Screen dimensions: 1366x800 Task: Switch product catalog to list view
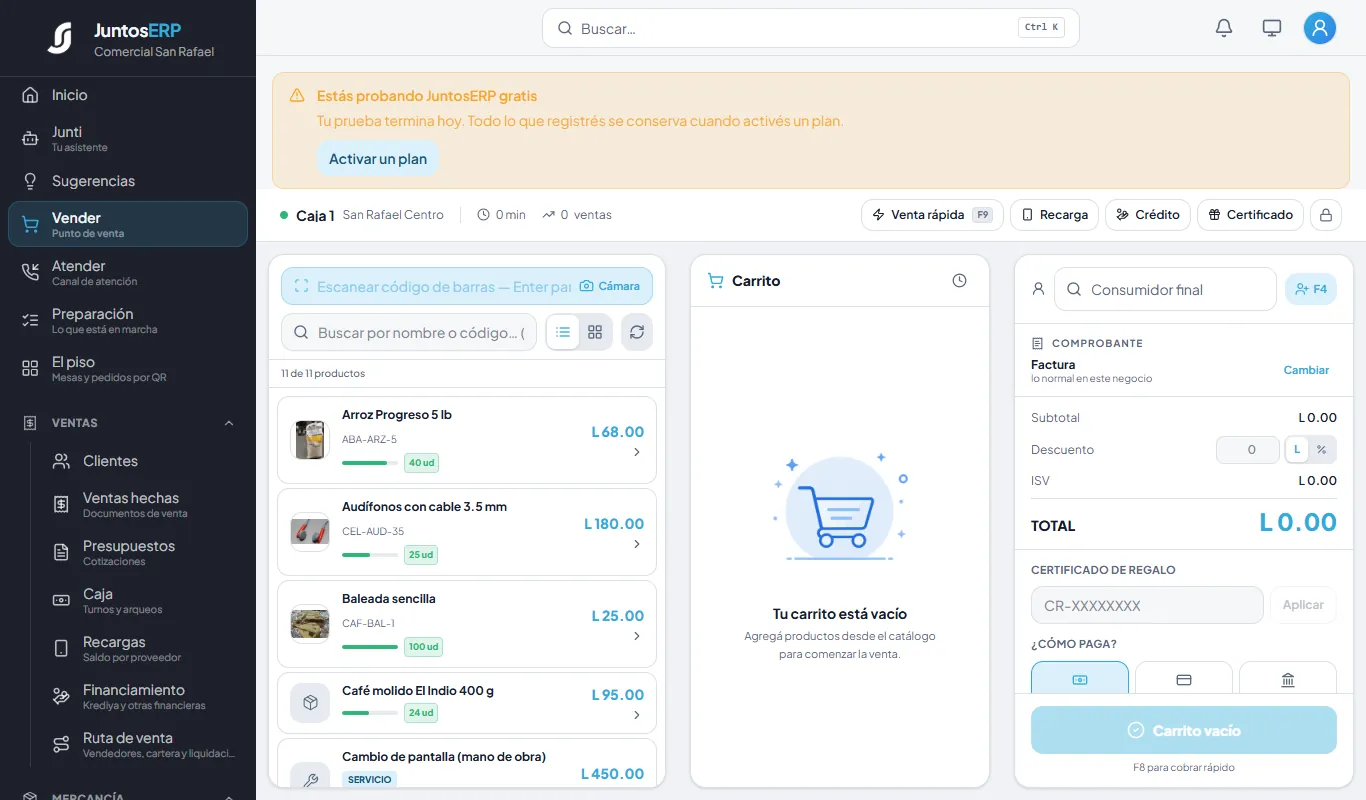563,332
